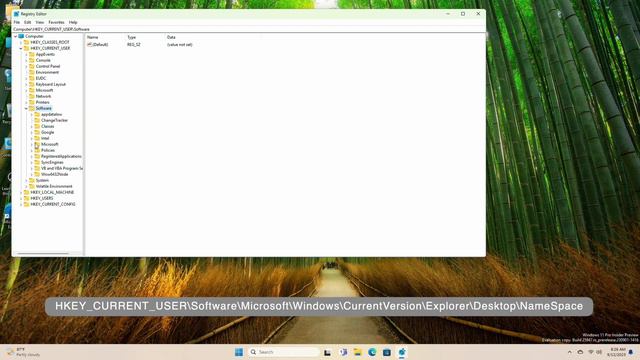Select the Printers key

point(43,102)
